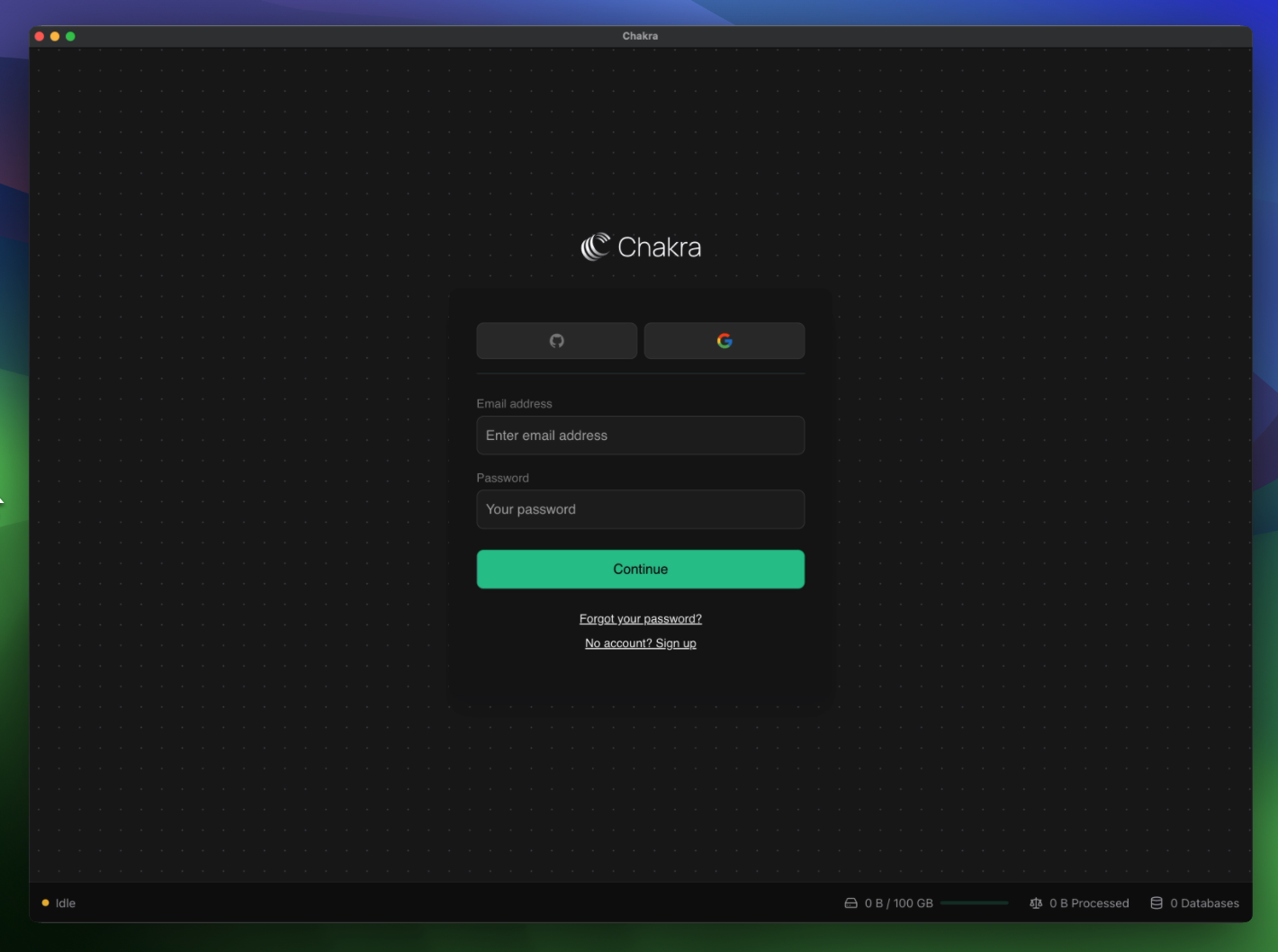Sign in with the GitHub button
Screen dimensions: 1278x952
[556, 341]
